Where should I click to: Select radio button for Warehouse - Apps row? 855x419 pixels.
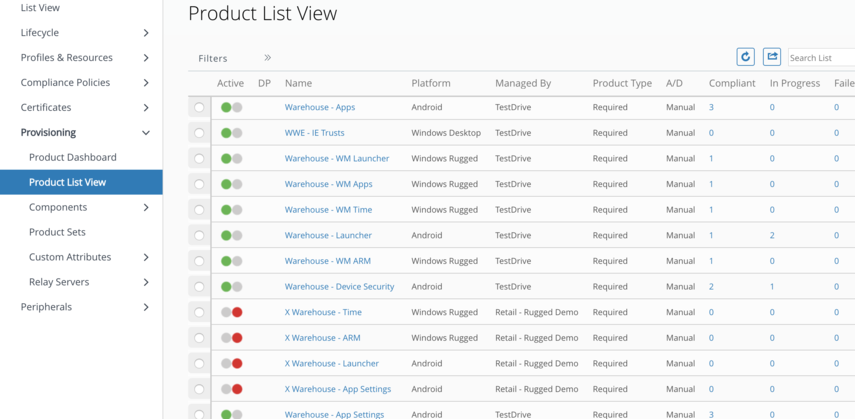(x=199, y=107)
